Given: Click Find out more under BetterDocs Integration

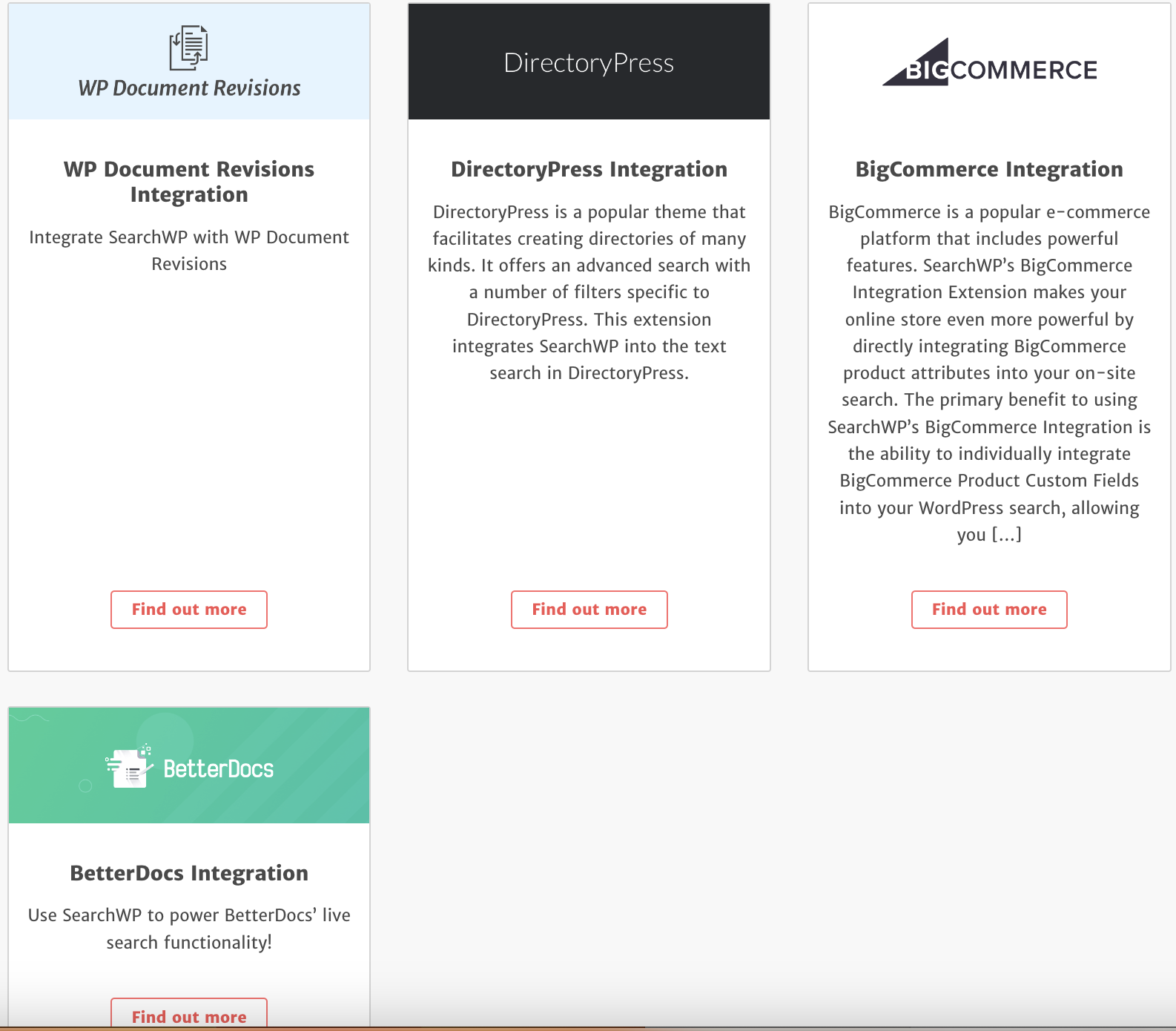Looking at the screenshot, I should click(x=189, y=1015).
